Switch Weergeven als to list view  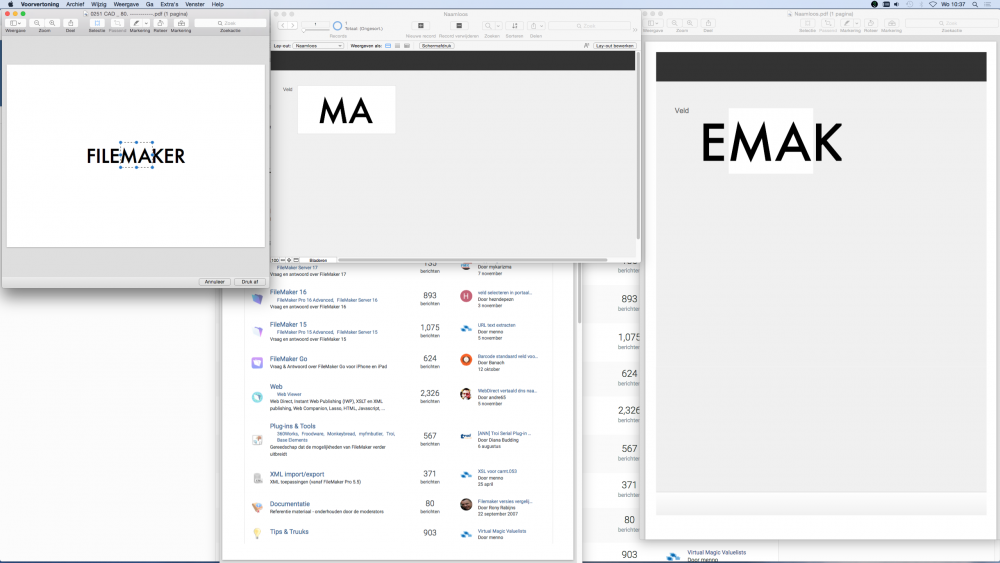pyautogui.click(x=397, y=46)
